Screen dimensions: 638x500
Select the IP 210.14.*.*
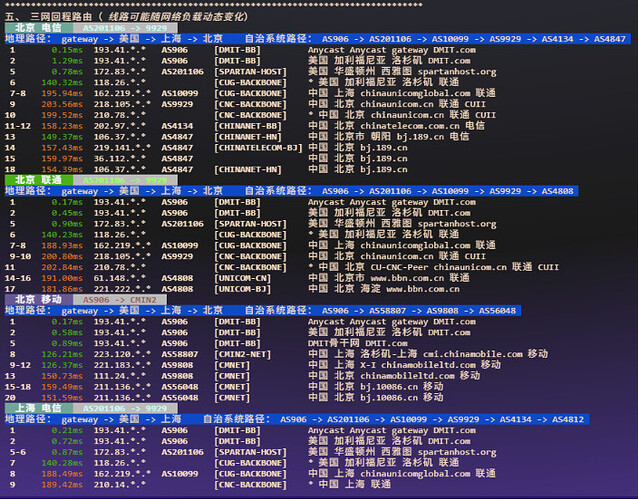coord(120,485)
